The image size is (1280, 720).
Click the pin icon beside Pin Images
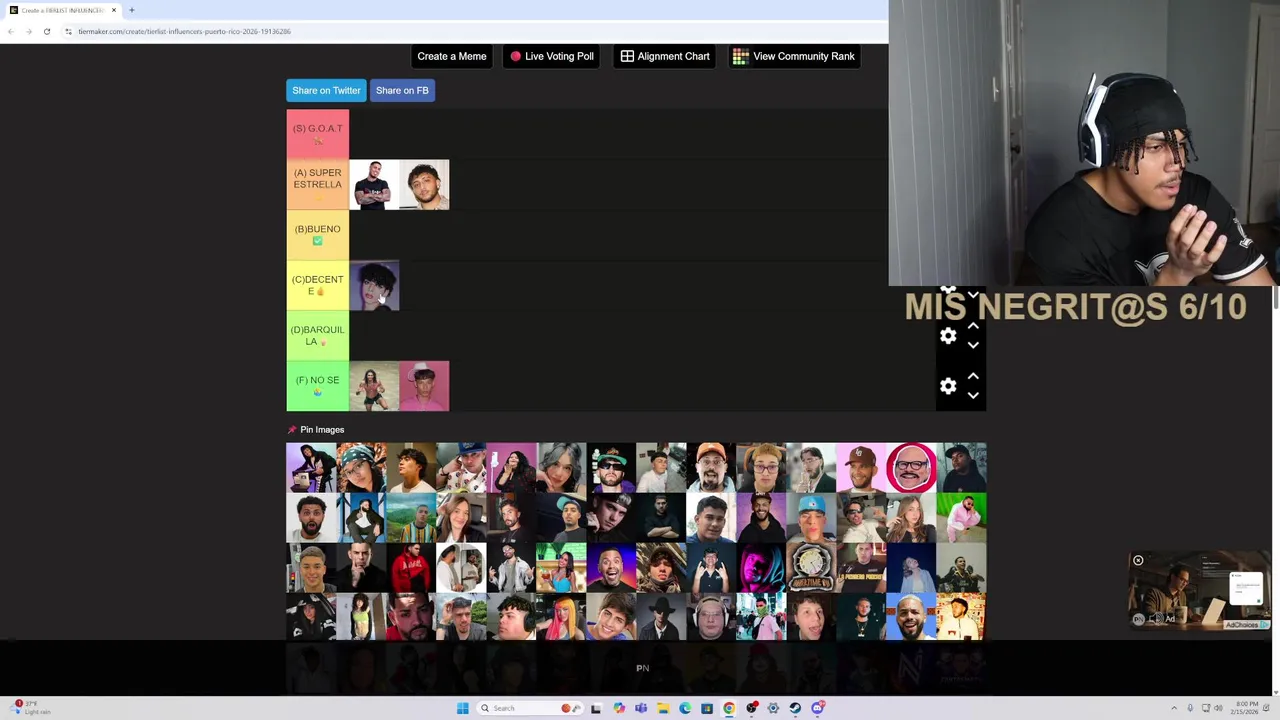292,429
